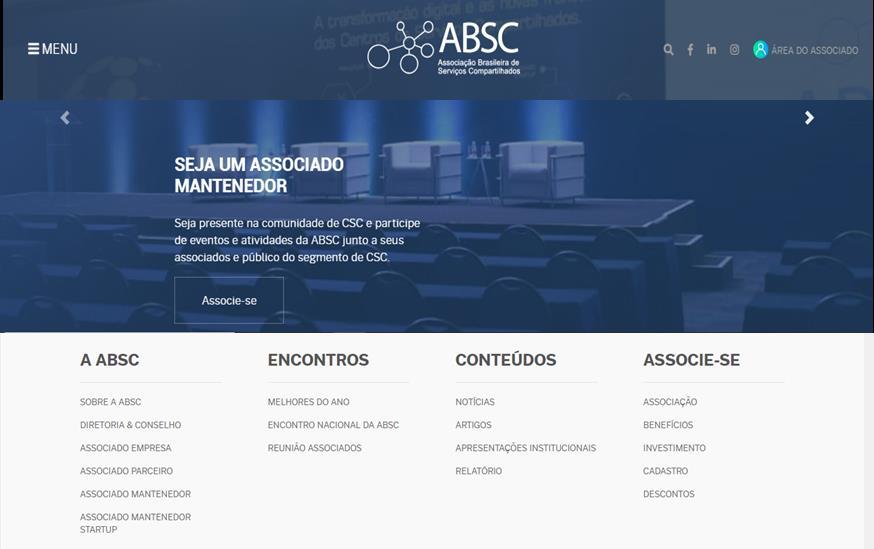Visit the Facebook page icon
This screenshot has height=549, width=874.
[x=690, y=50]
